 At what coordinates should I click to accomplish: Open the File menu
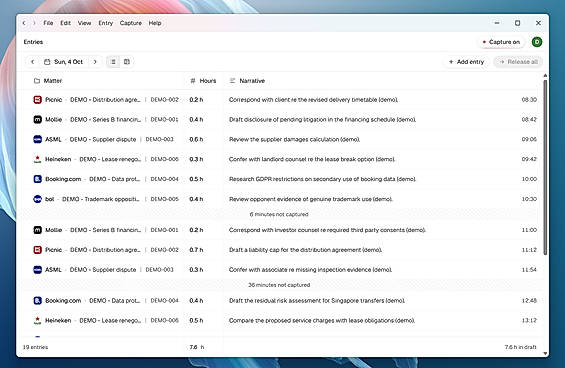tap(48, 23)
